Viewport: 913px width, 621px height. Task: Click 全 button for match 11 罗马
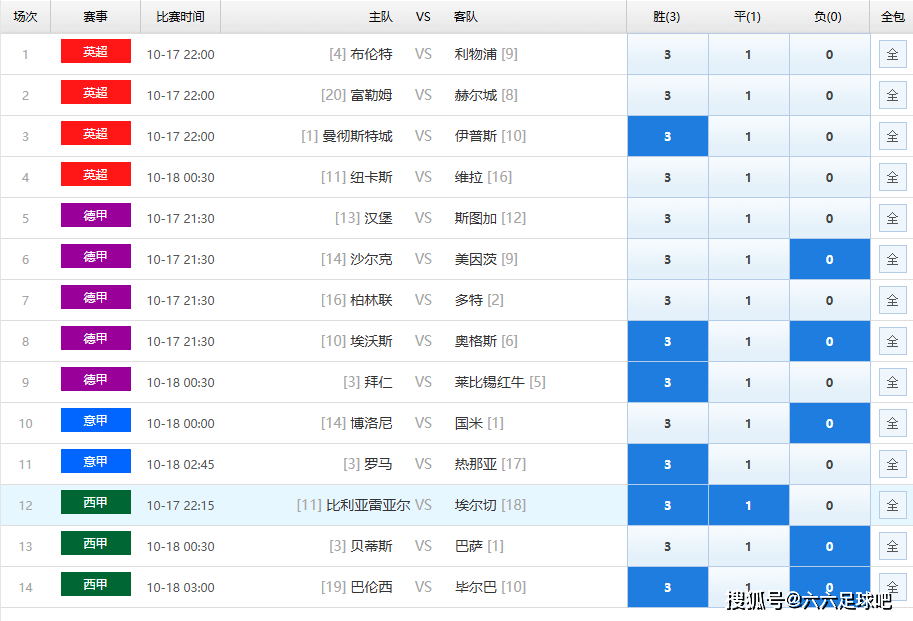(x=892, y=464)
